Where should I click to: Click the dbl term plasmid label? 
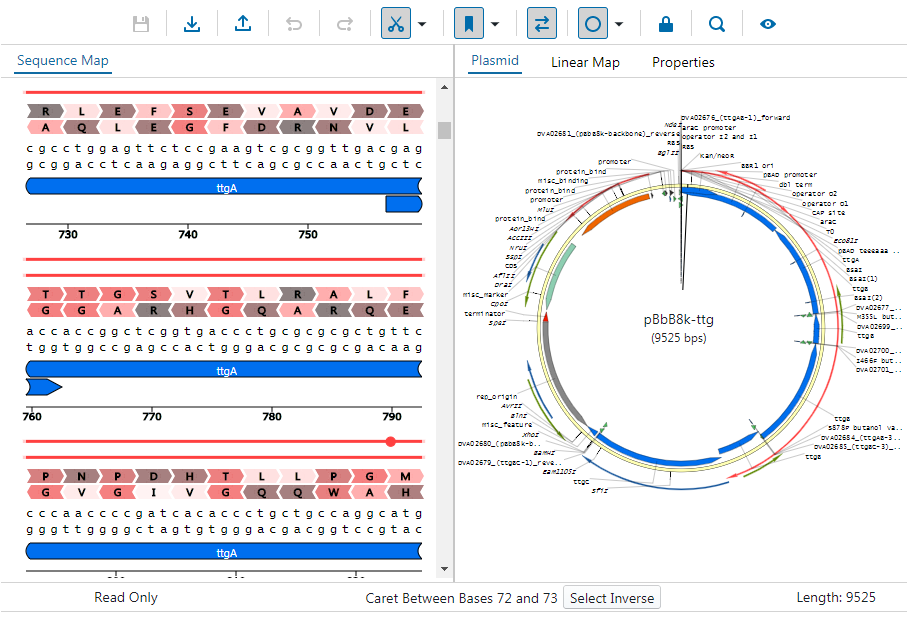(795, 184)
